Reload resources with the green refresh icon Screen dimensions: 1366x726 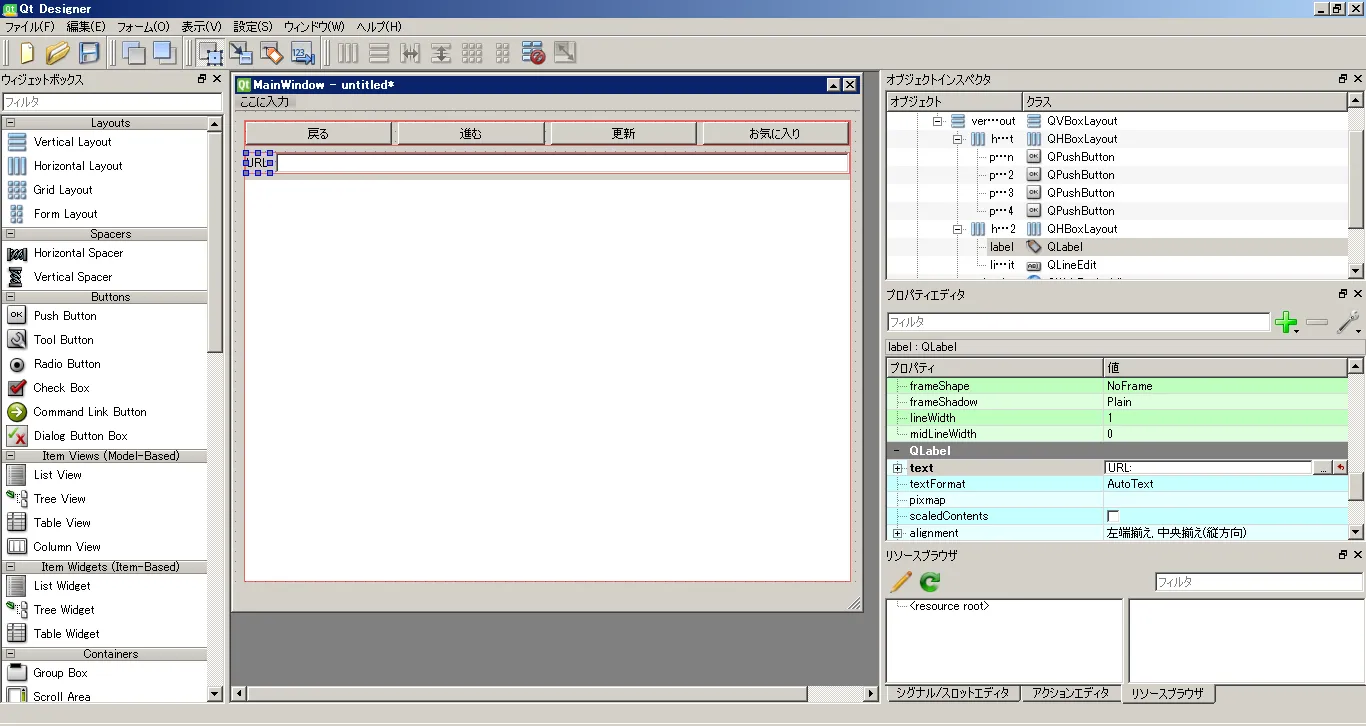[930, 582]
